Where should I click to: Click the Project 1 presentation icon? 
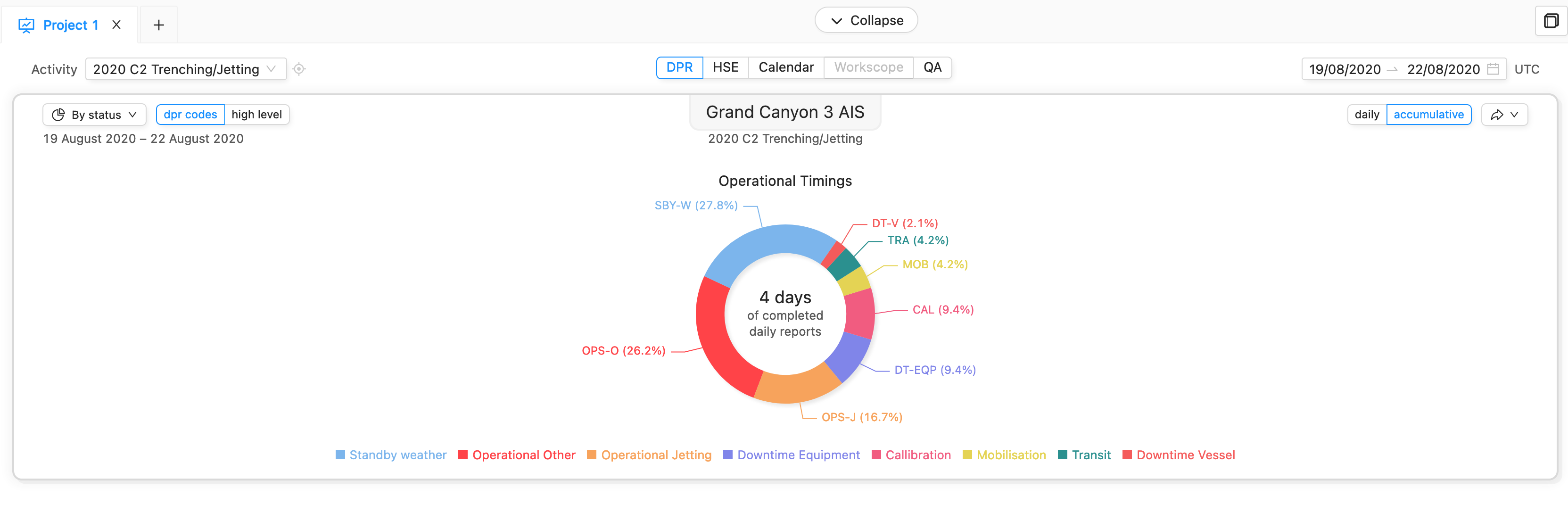pyautogui.click(x=26, y=25)
